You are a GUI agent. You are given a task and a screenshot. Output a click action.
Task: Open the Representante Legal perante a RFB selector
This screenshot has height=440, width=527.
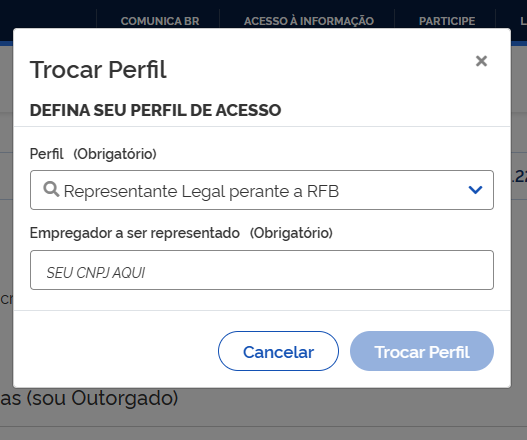coord(262,190)
